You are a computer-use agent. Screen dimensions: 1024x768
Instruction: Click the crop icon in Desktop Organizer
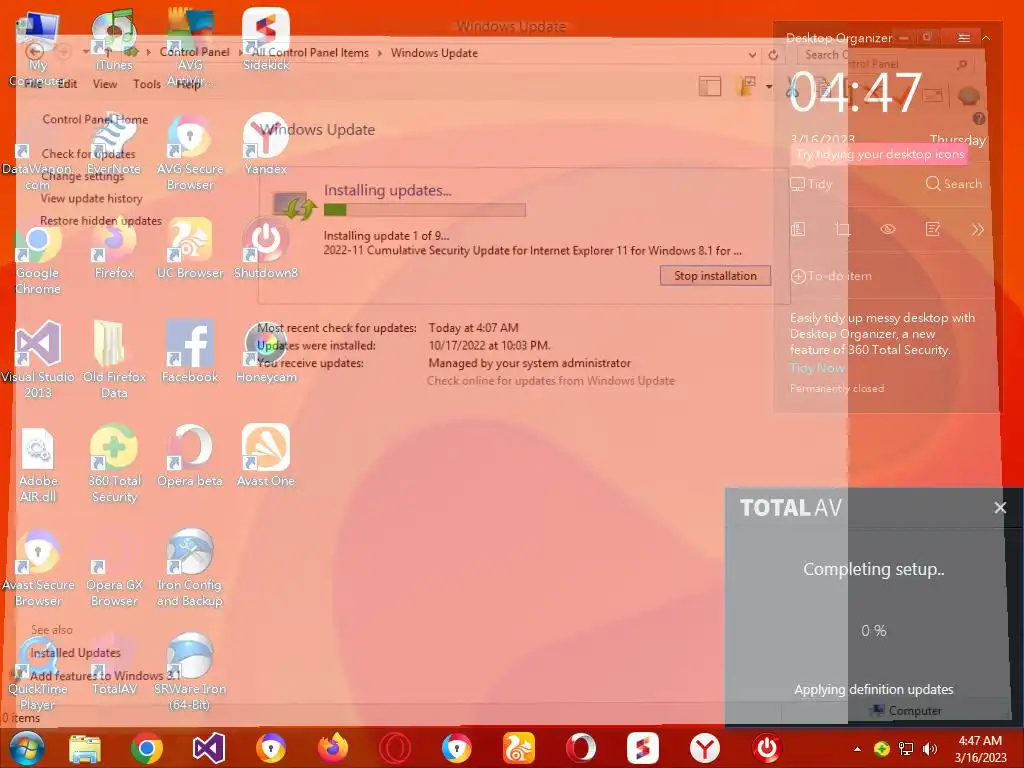(842, 229)
